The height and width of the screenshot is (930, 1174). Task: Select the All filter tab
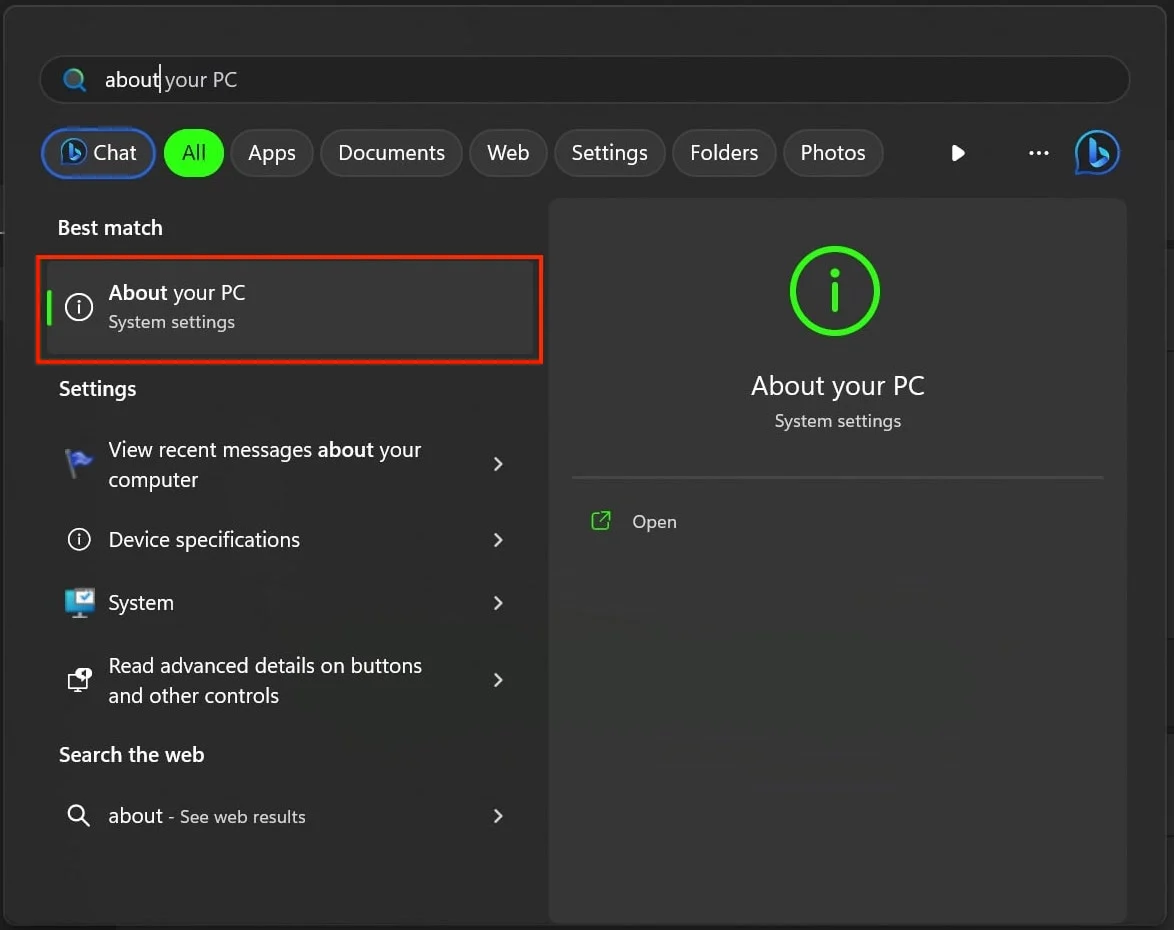[194, 153]
